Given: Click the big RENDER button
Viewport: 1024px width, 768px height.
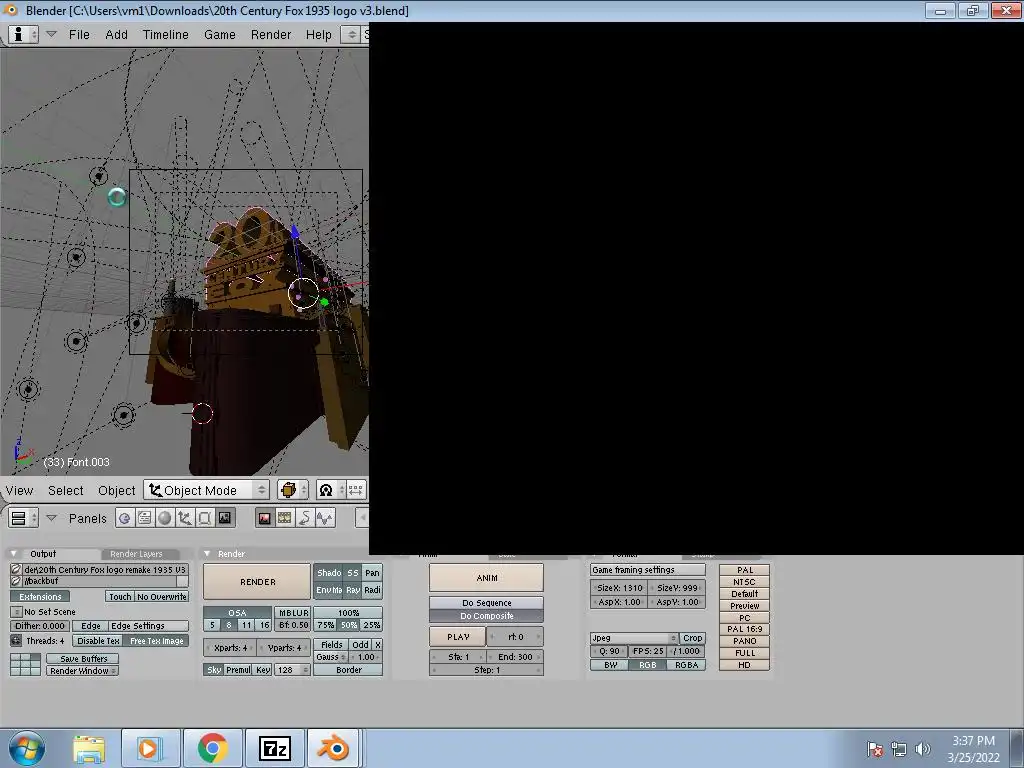Looking at the screenshot, I should [x=257, y=581].
